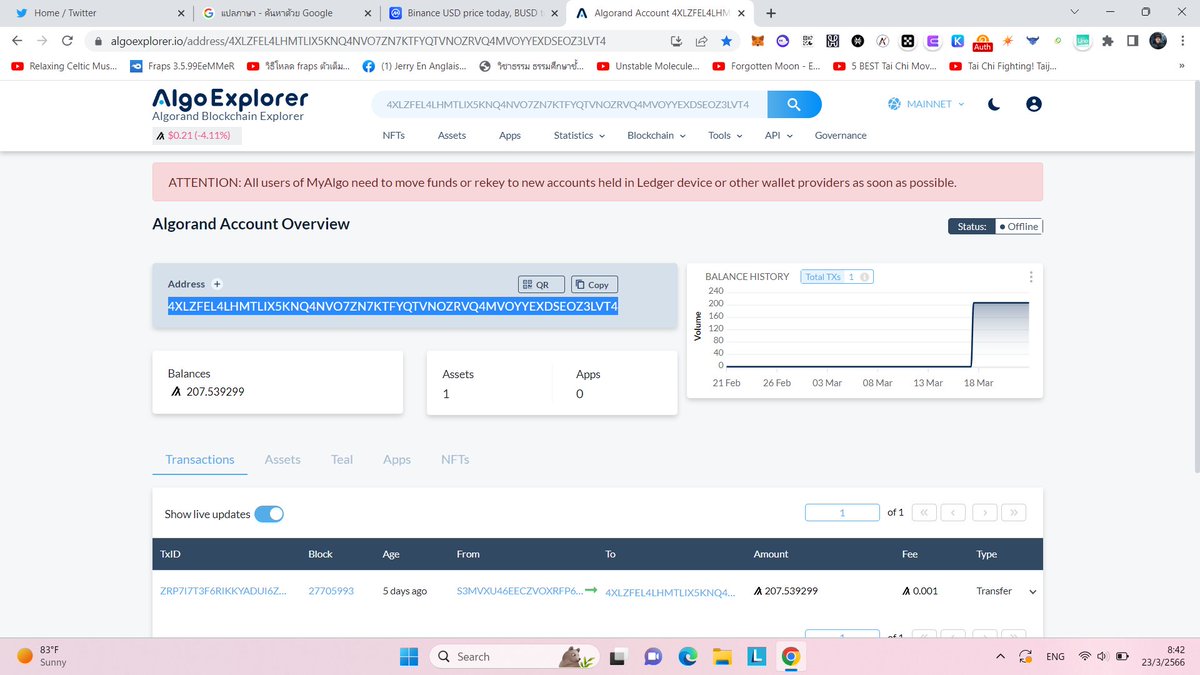Open balance history chart options menu

pyautogui.click(x=1031, y=277)
